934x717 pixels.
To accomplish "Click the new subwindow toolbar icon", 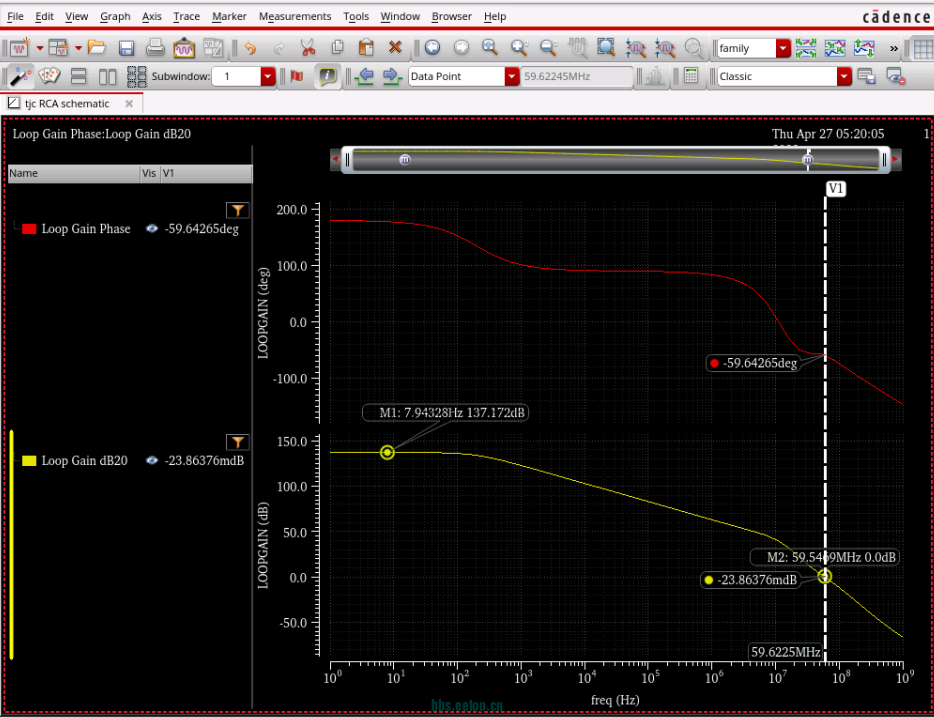I will (58, 48).
